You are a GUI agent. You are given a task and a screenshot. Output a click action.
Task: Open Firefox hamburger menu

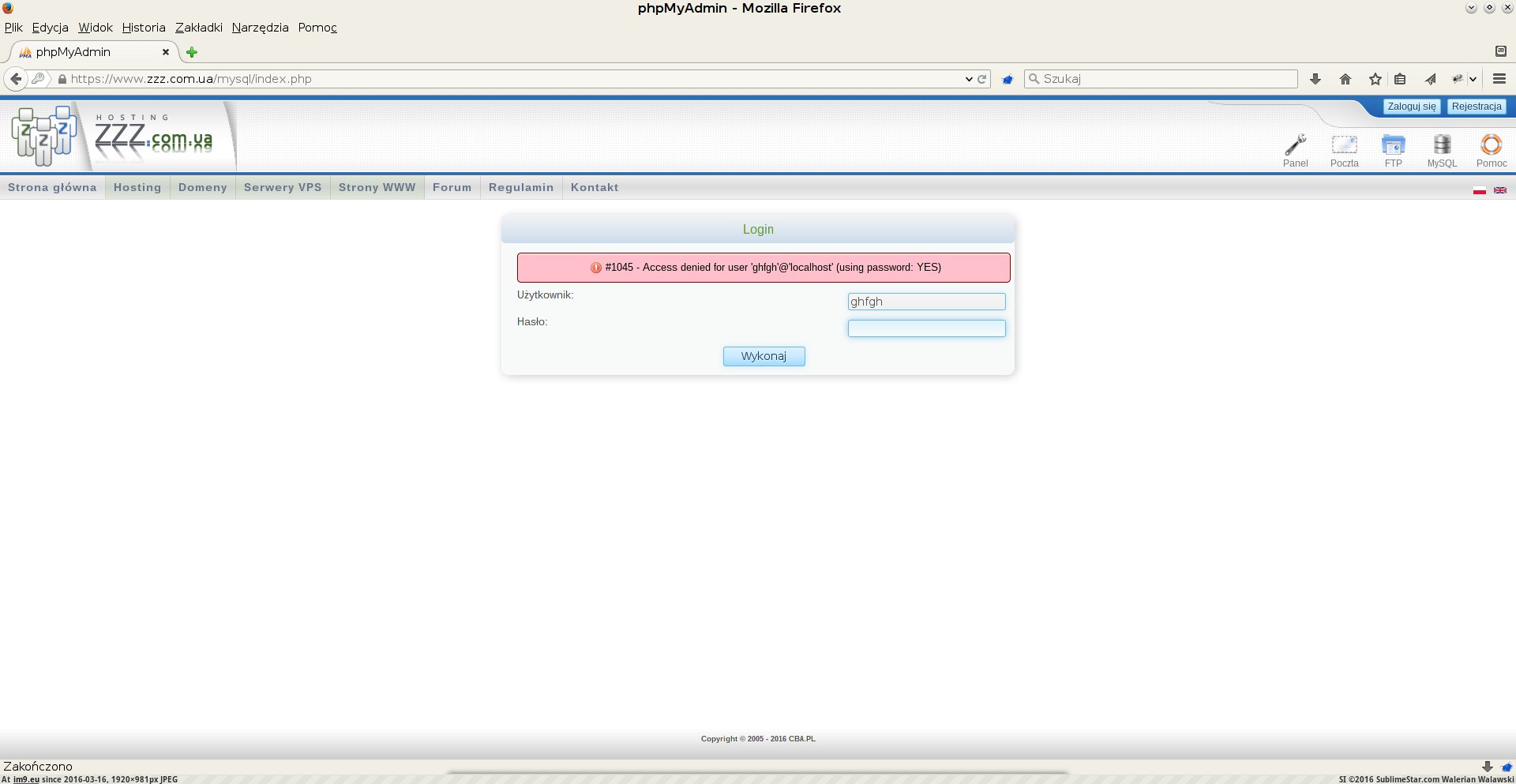[1499, 79]
